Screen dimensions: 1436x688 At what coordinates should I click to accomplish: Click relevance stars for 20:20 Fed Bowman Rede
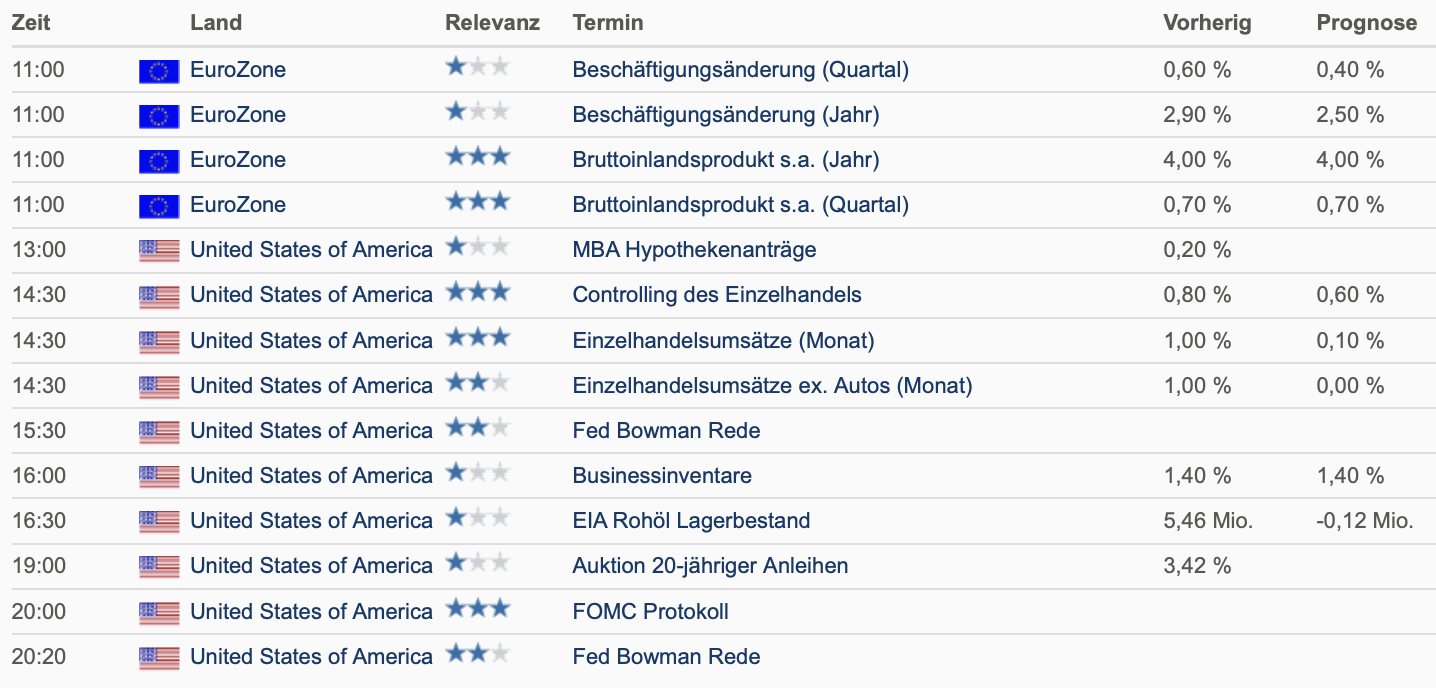tap(477, 654)
